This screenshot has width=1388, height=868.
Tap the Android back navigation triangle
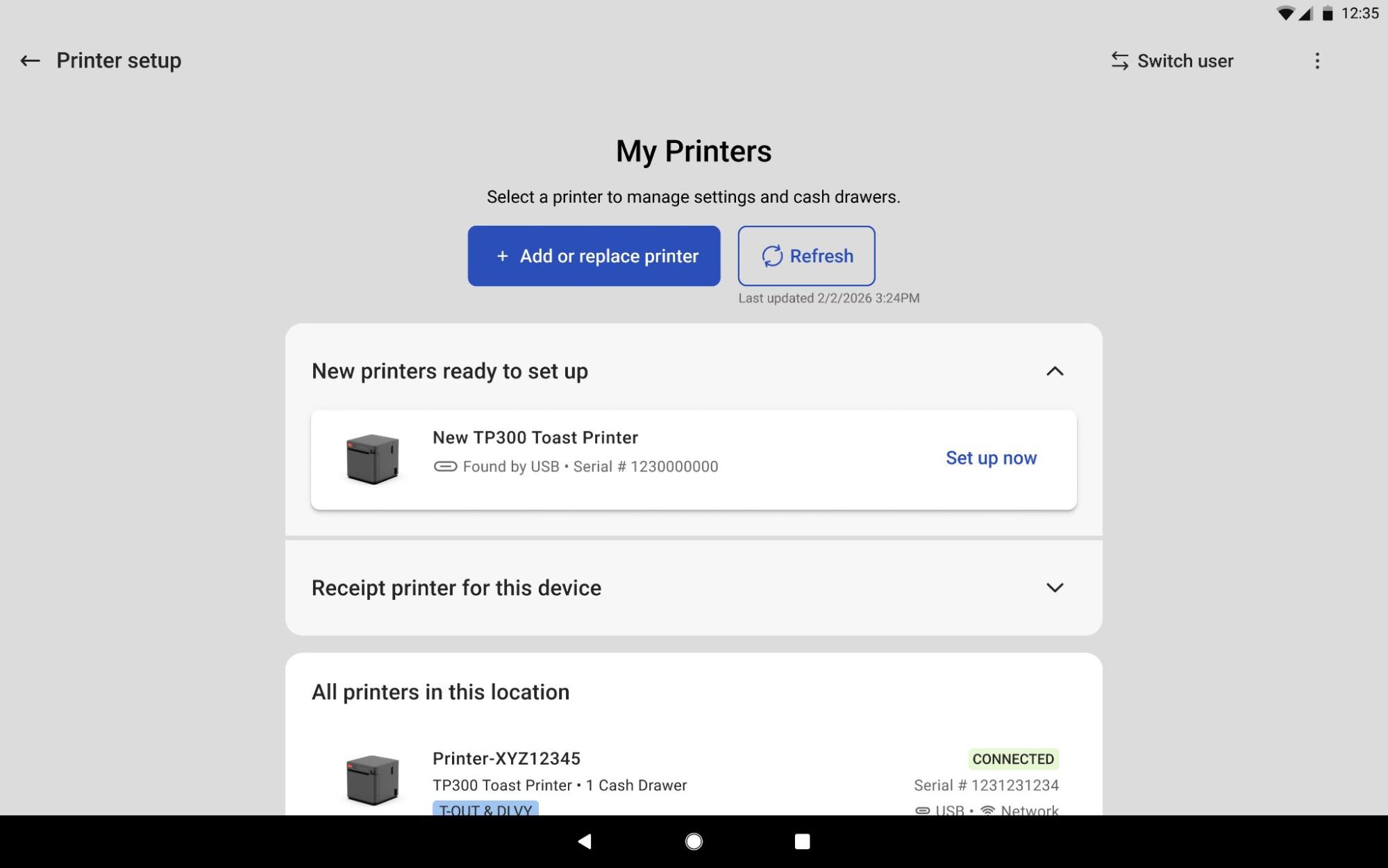(x=585, y=842)
